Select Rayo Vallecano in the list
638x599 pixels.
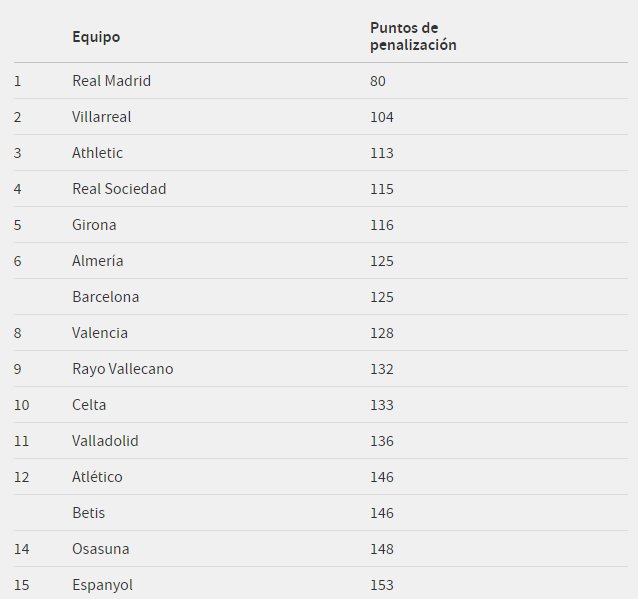coord(123,369)
